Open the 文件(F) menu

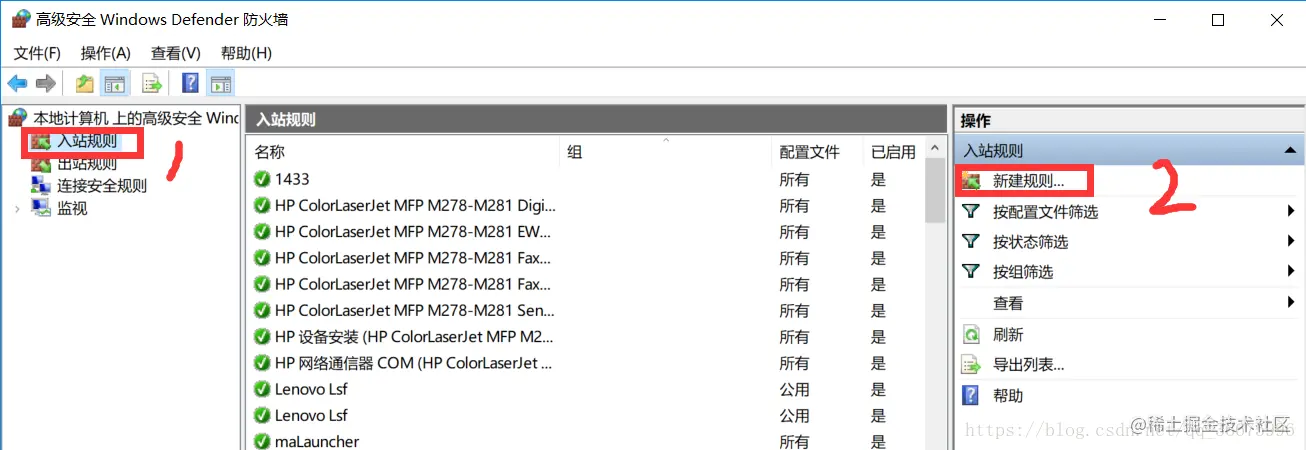38,53
